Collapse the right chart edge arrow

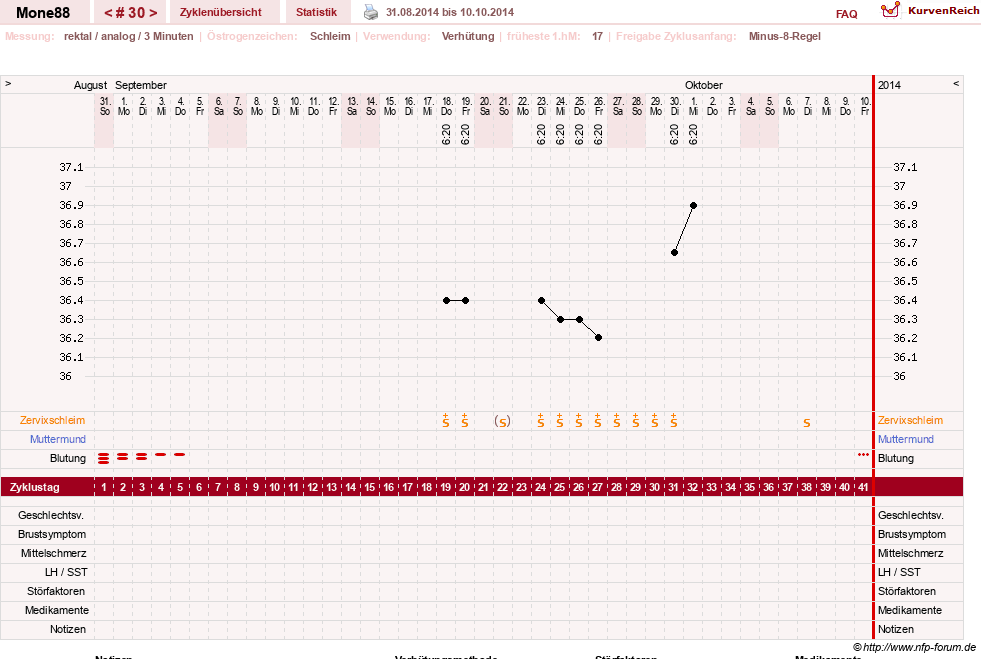[956, 83]
